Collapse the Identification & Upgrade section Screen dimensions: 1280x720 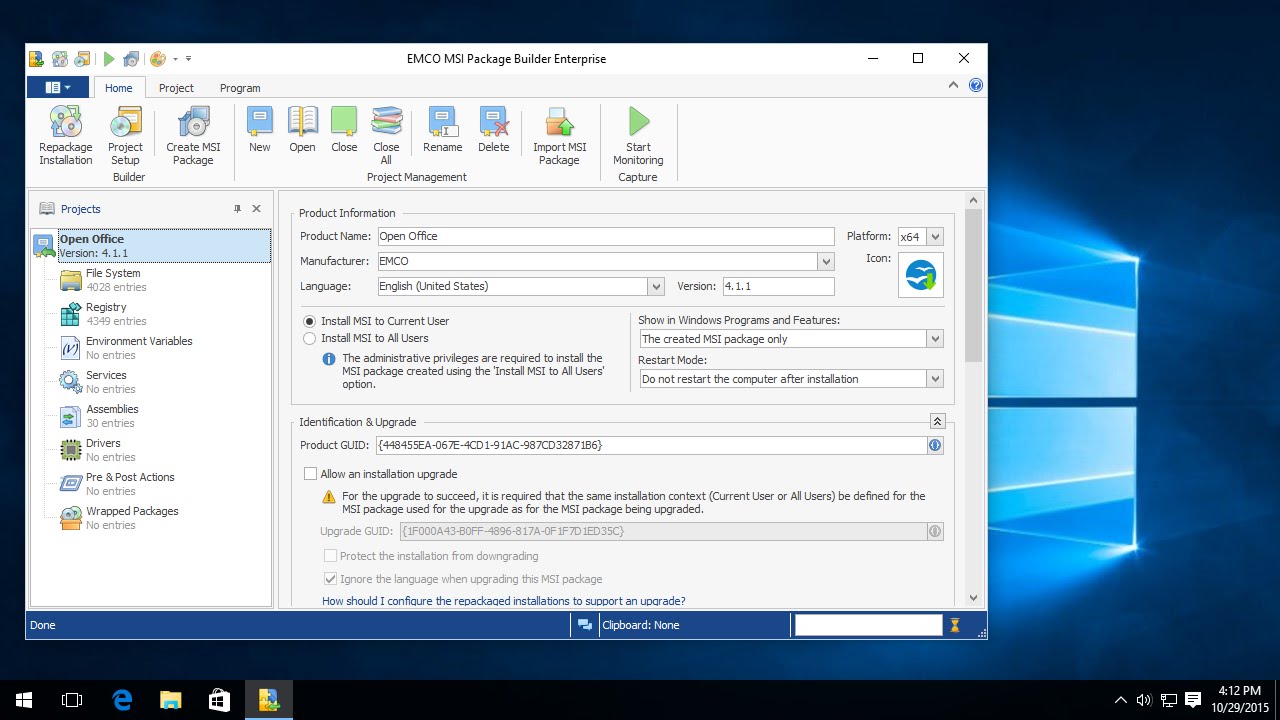pos(937,422)
